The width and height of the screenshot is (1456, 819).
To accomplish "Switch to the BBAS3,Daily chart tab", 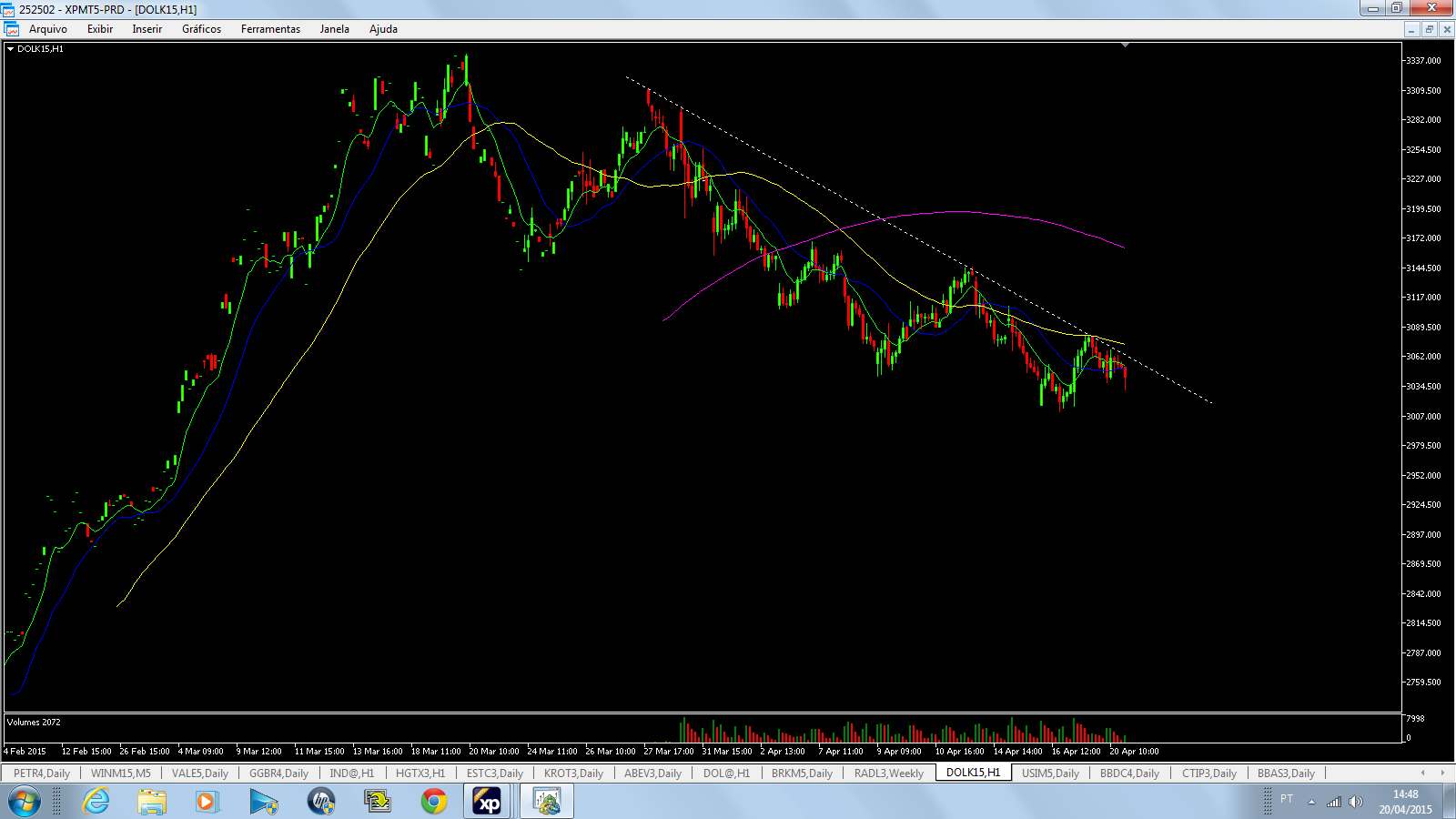I will point(1286,773).
